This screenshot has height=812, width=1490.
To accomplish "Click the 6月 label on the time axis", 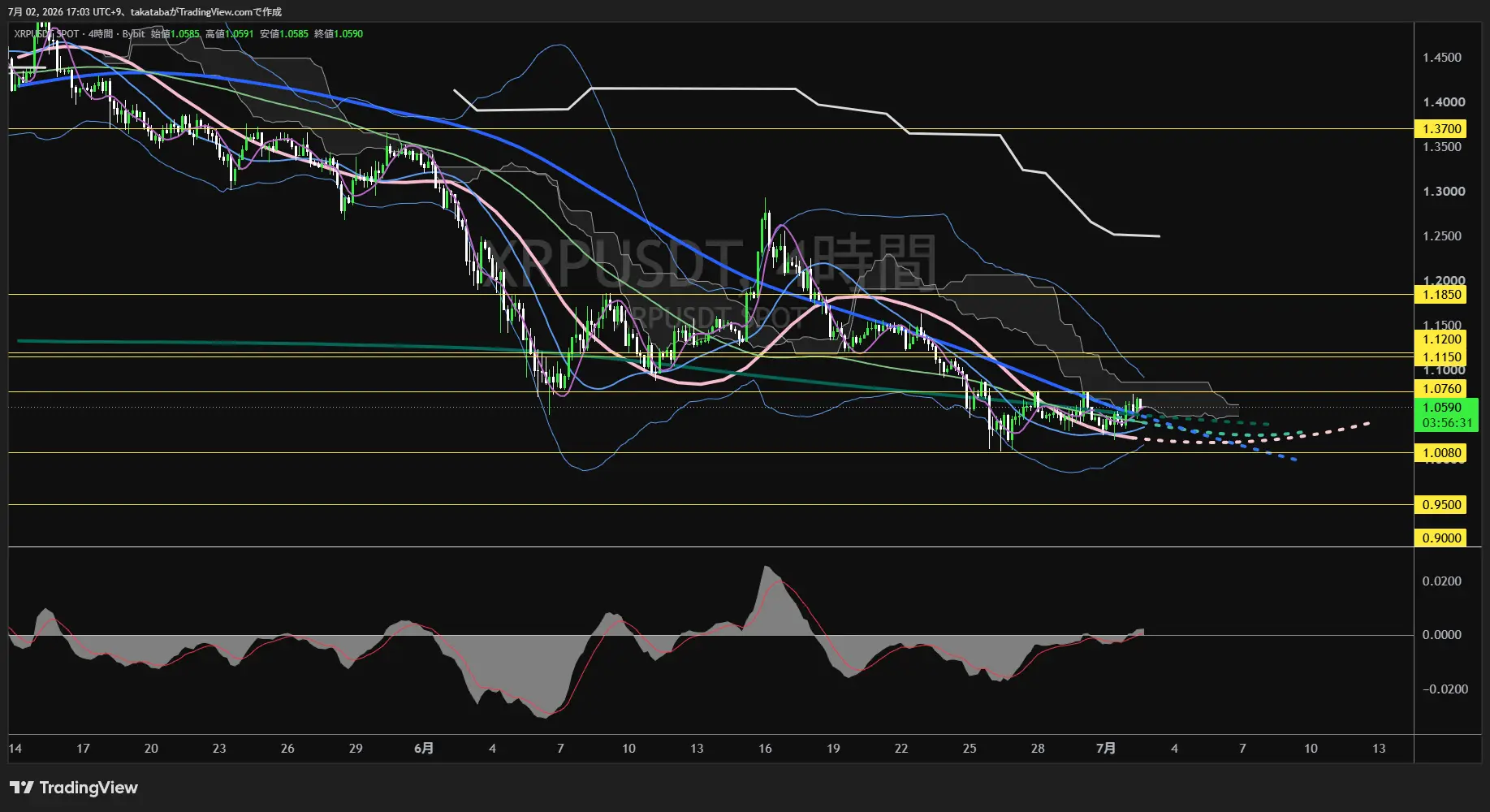I will click(424, 749).
